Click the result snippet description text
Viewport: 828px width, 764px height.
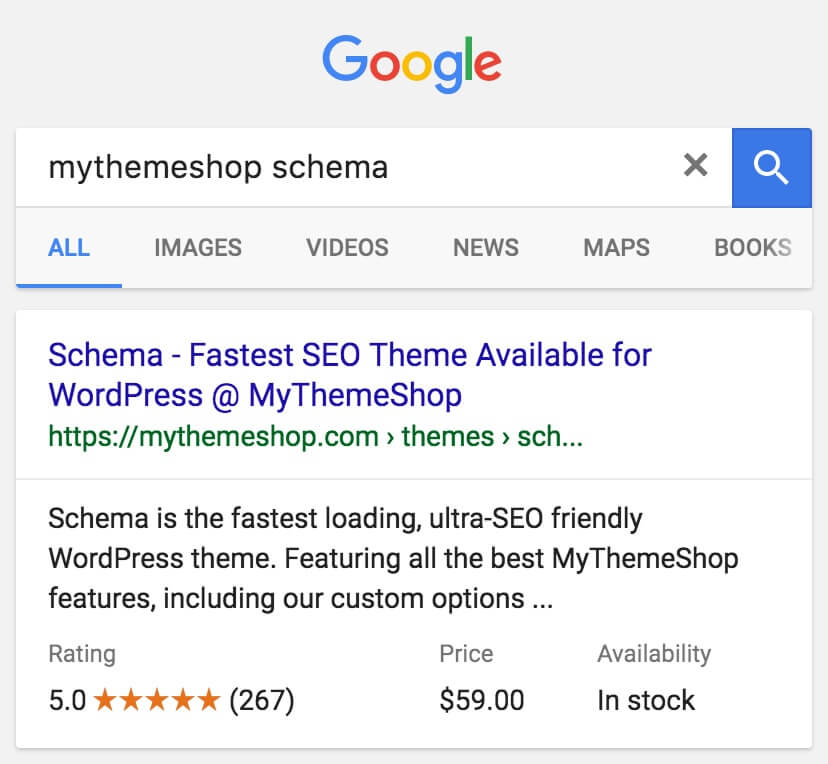tap(393, 559)
